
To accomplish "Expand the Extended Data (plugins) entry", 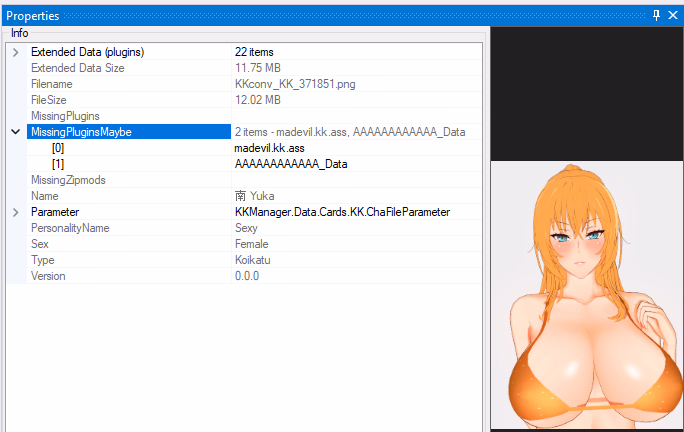I will pyautogui.click(x=16, y=52).
